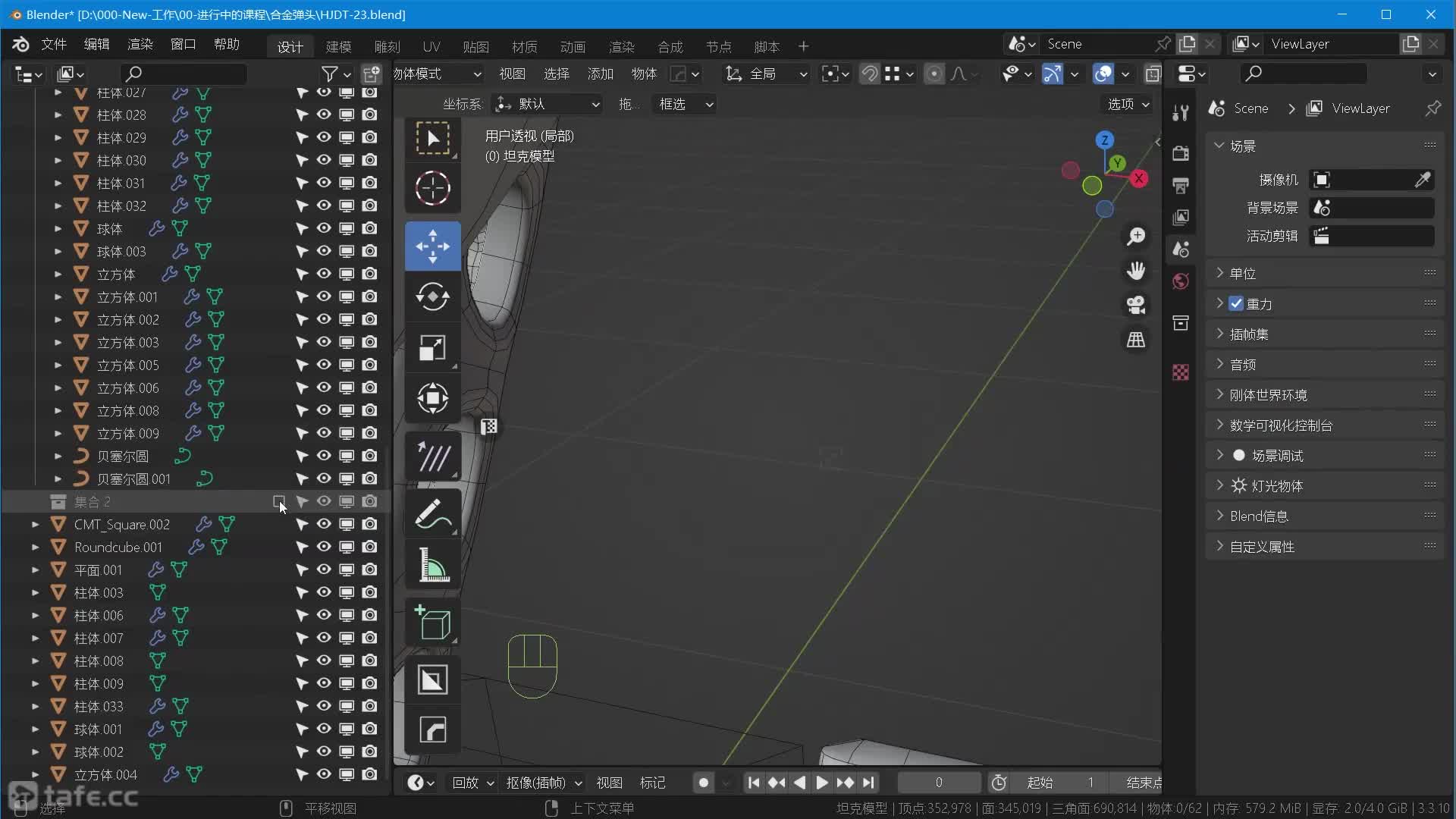The height and width of the screenshot is (819, 1456).
Task: Choose the Annotate pencil tool
Action: (x=432, y=514)
